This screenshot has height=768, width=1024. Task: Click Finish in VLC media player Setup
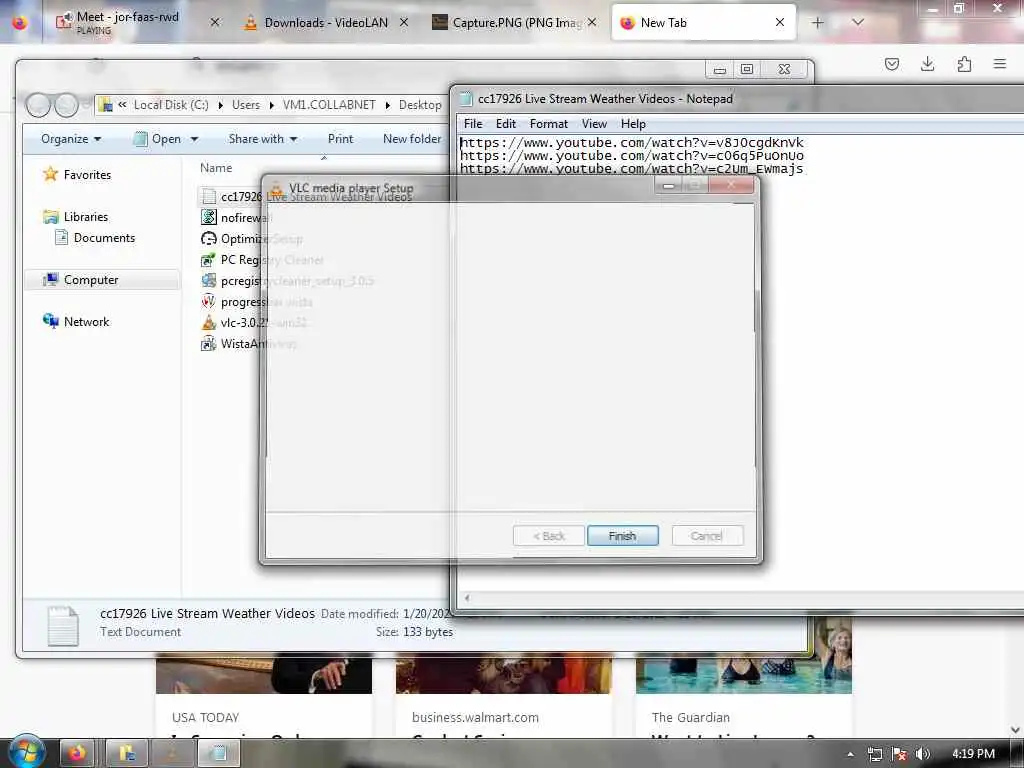[x=622, y=536]
